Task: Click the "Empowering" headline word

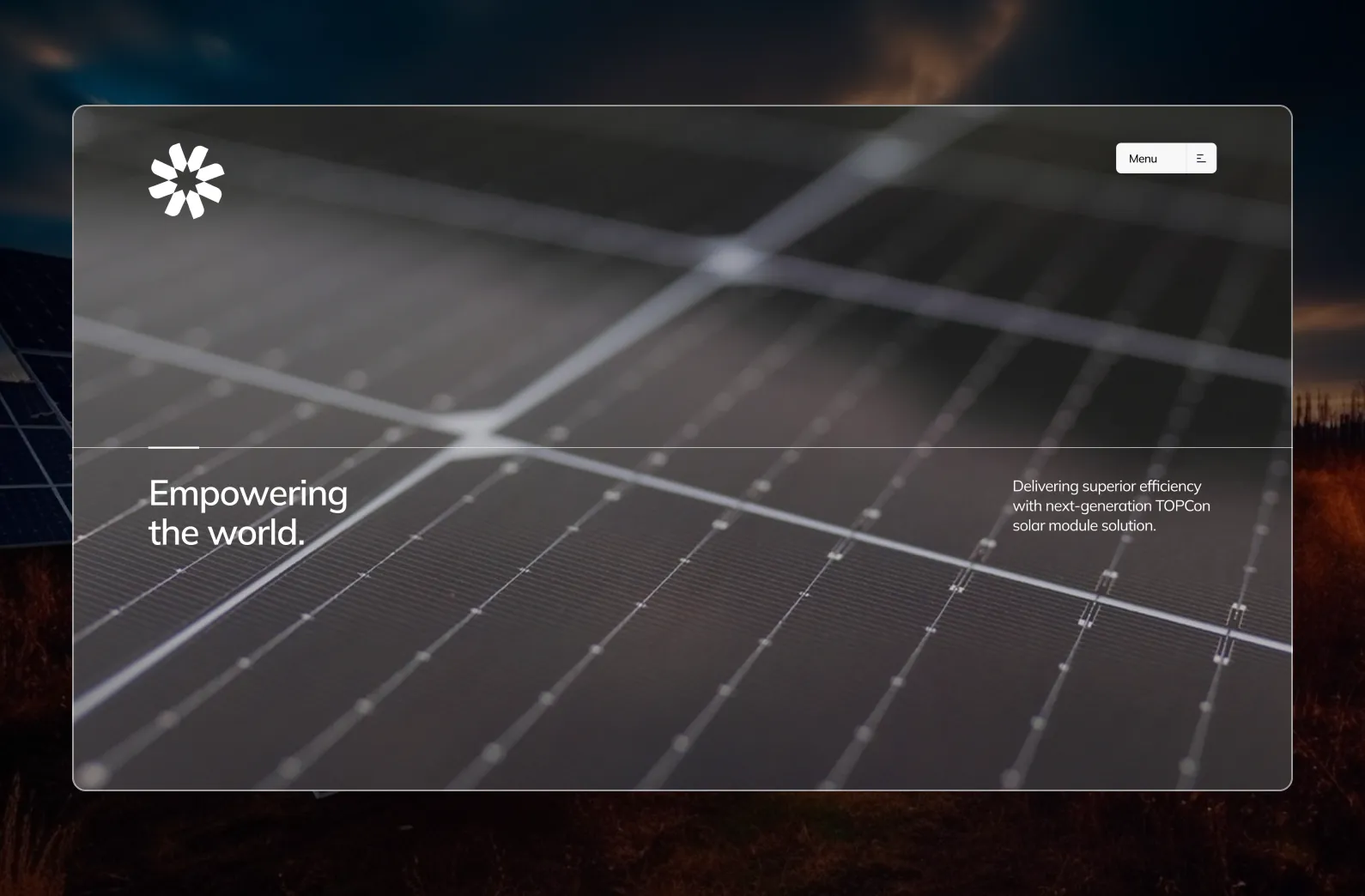Action: (248, 493)
